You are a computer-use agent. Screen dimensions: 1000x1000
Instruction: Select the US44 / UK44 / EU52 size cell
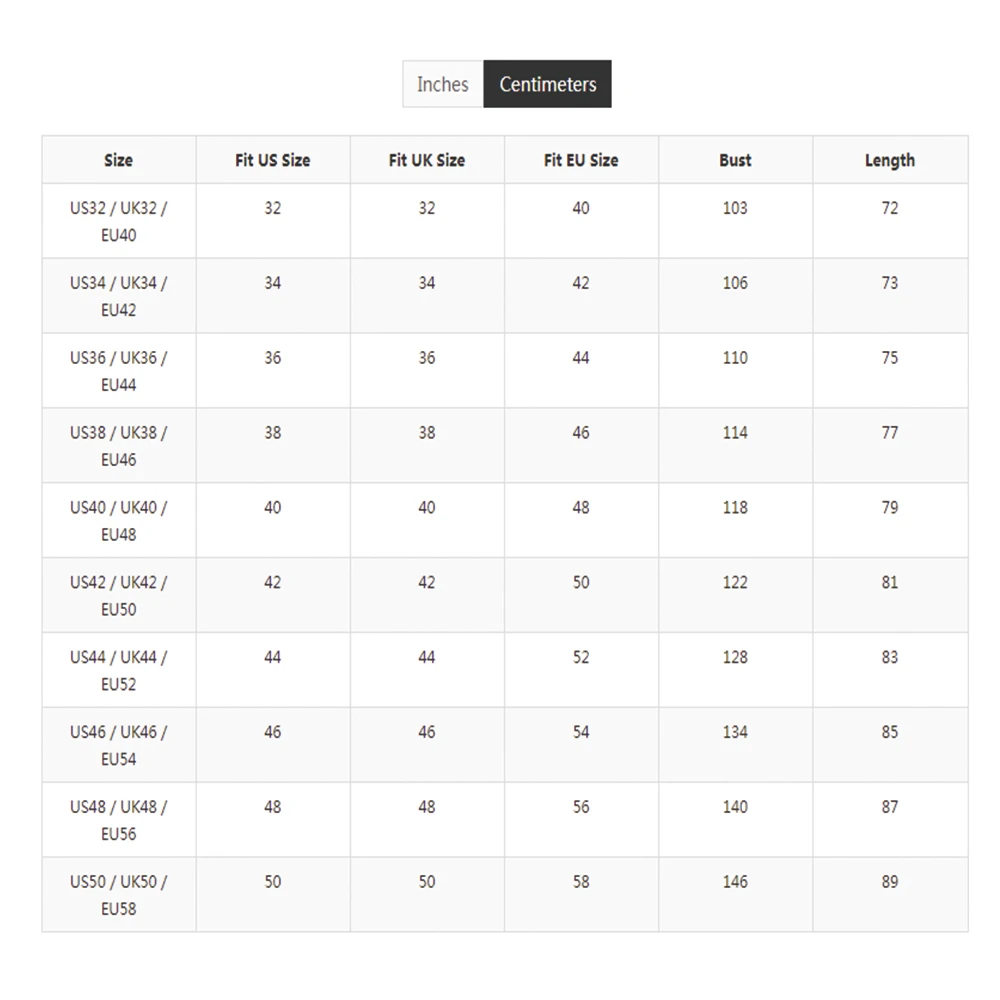tap(119, 670)
